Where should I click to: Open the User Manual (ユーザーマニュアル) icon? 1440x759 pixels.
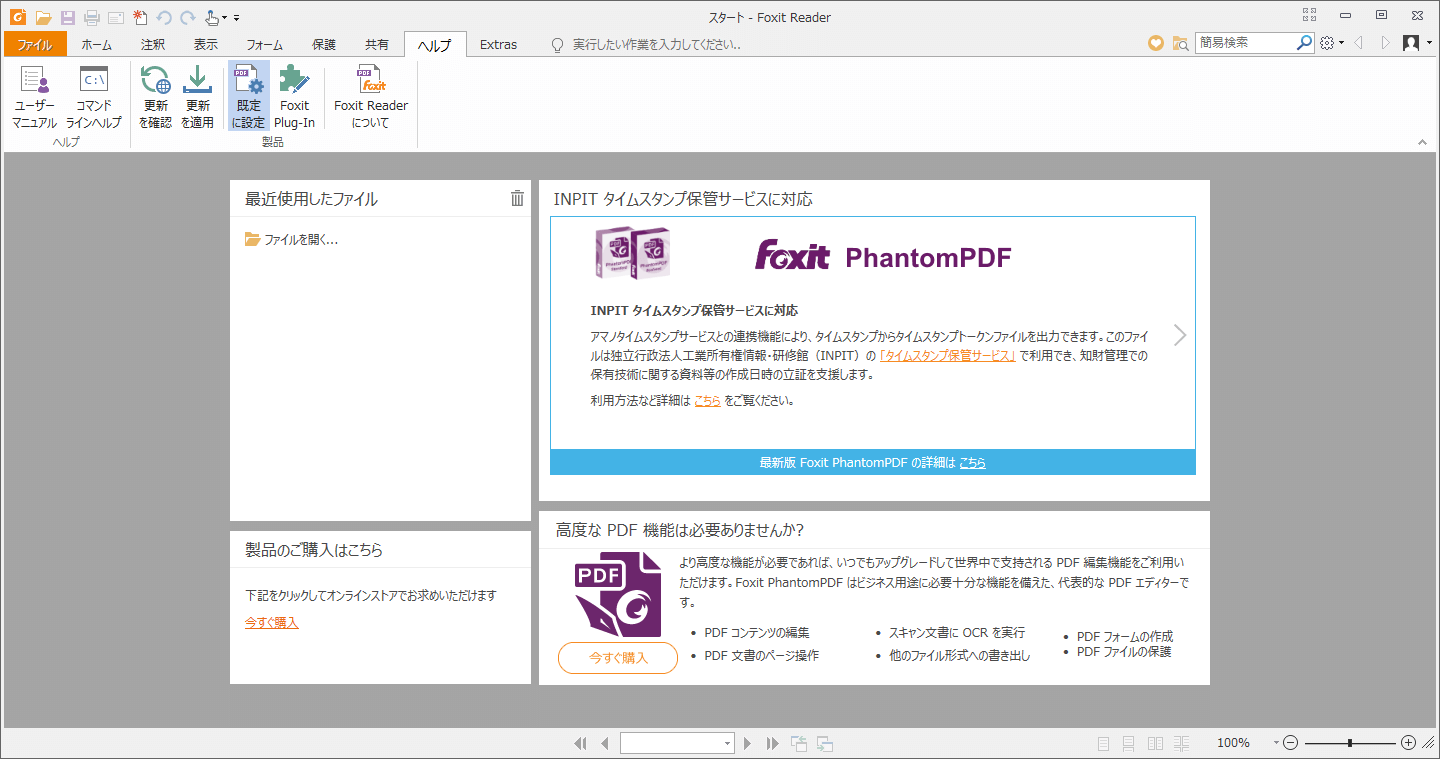34,98
